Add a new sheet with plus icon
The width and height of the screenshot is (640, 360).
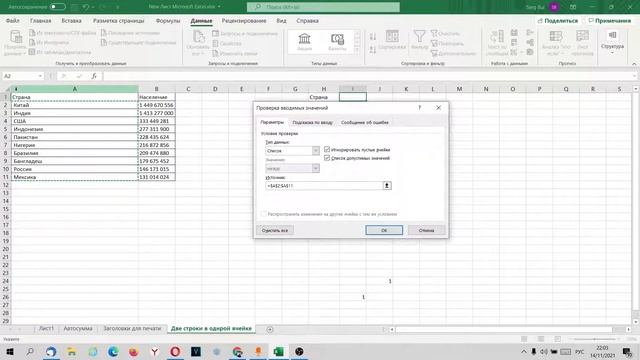[270, 329]
